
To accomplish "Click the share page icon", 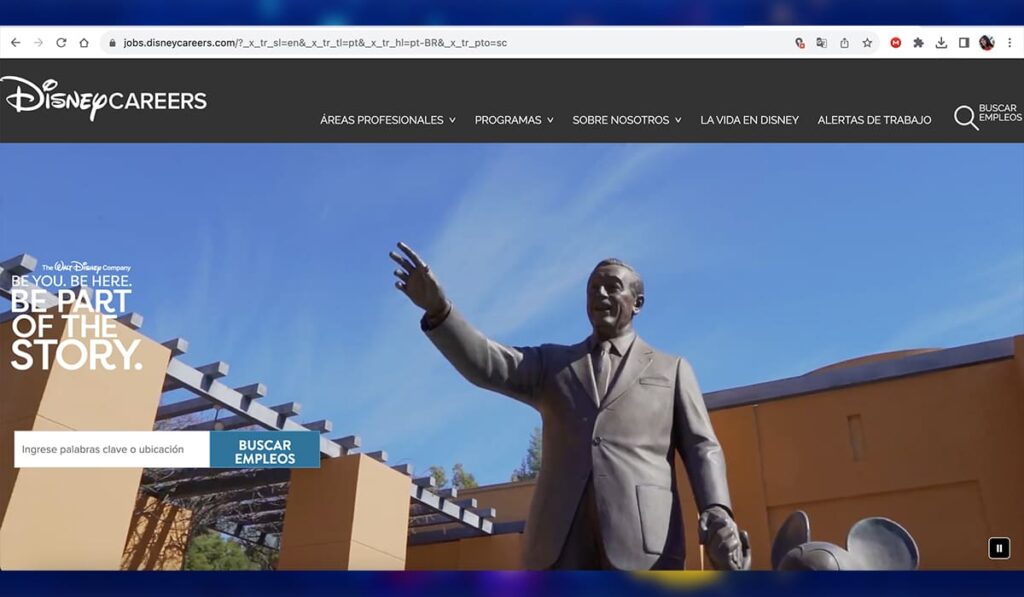I will (844, 43).
